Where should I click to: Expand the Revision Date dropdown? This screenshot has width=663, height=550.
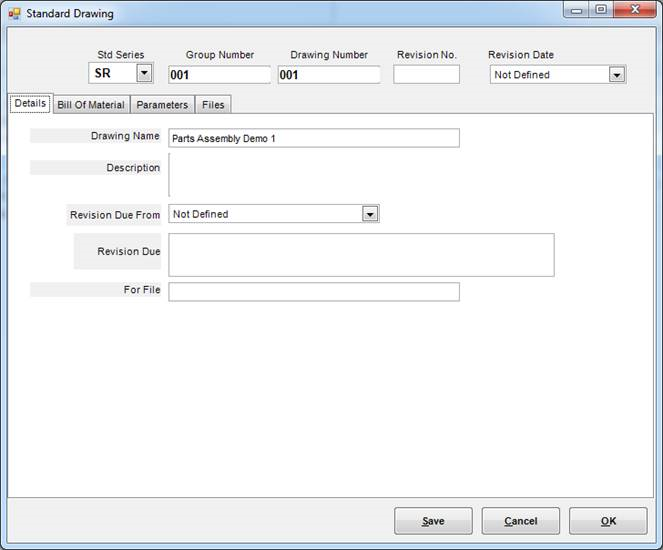click(x=616, y=75)
